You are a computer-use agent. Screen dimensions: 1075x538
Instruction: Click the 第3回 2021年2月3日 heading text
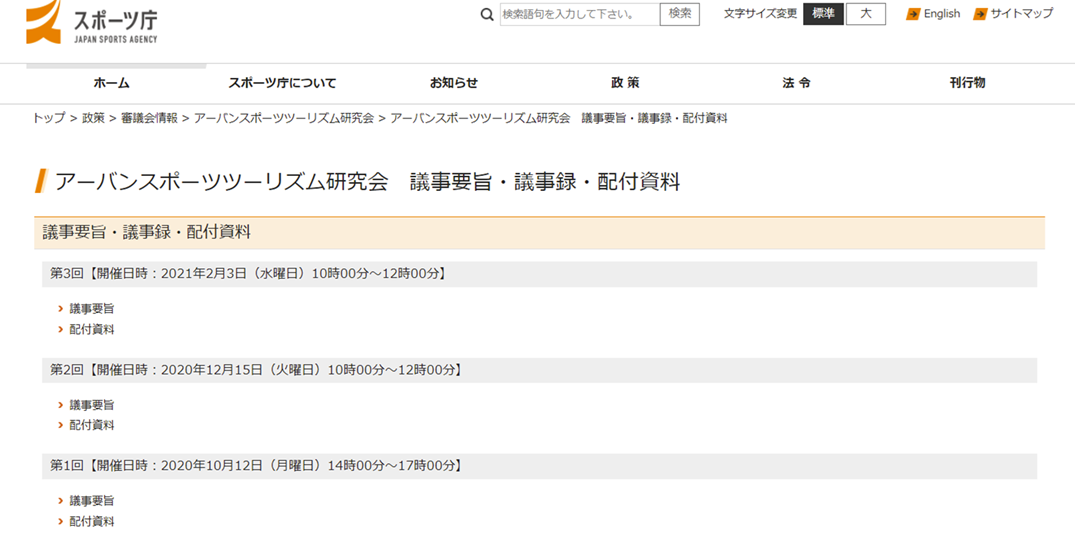coord(250,274)
